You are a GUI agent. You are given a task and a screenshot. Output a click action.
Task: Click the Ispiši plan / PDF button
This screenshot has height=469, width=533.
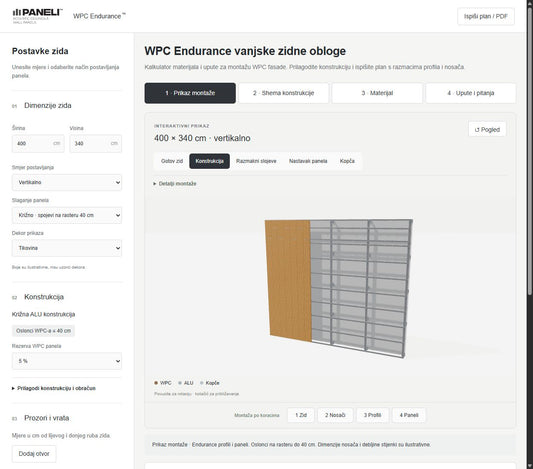point(486,16)
